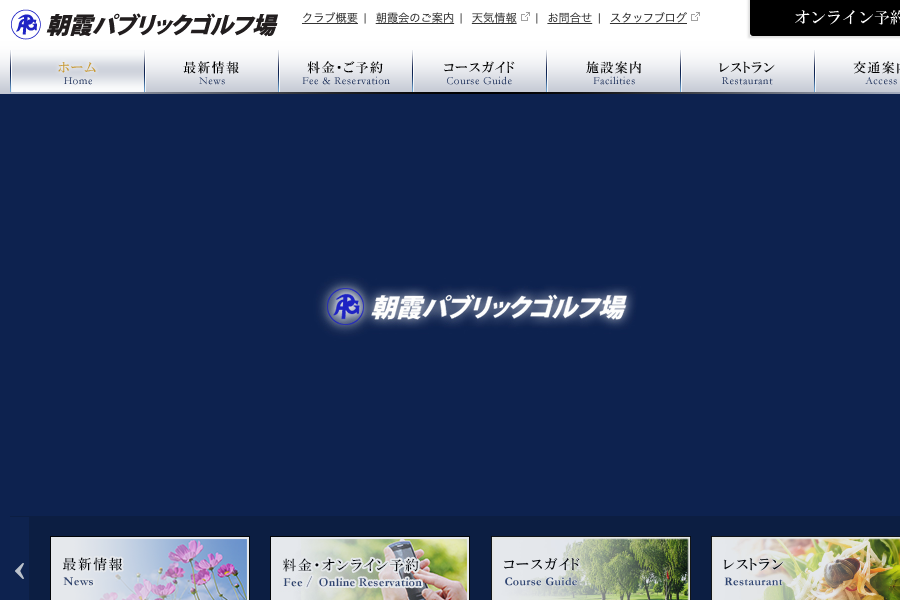The height and width of the screenshot is (600, 900).
Task: Select the 料金・ご予約 Fee & Reservation tab
Action: pyautogui.click(x=346, y=71)
